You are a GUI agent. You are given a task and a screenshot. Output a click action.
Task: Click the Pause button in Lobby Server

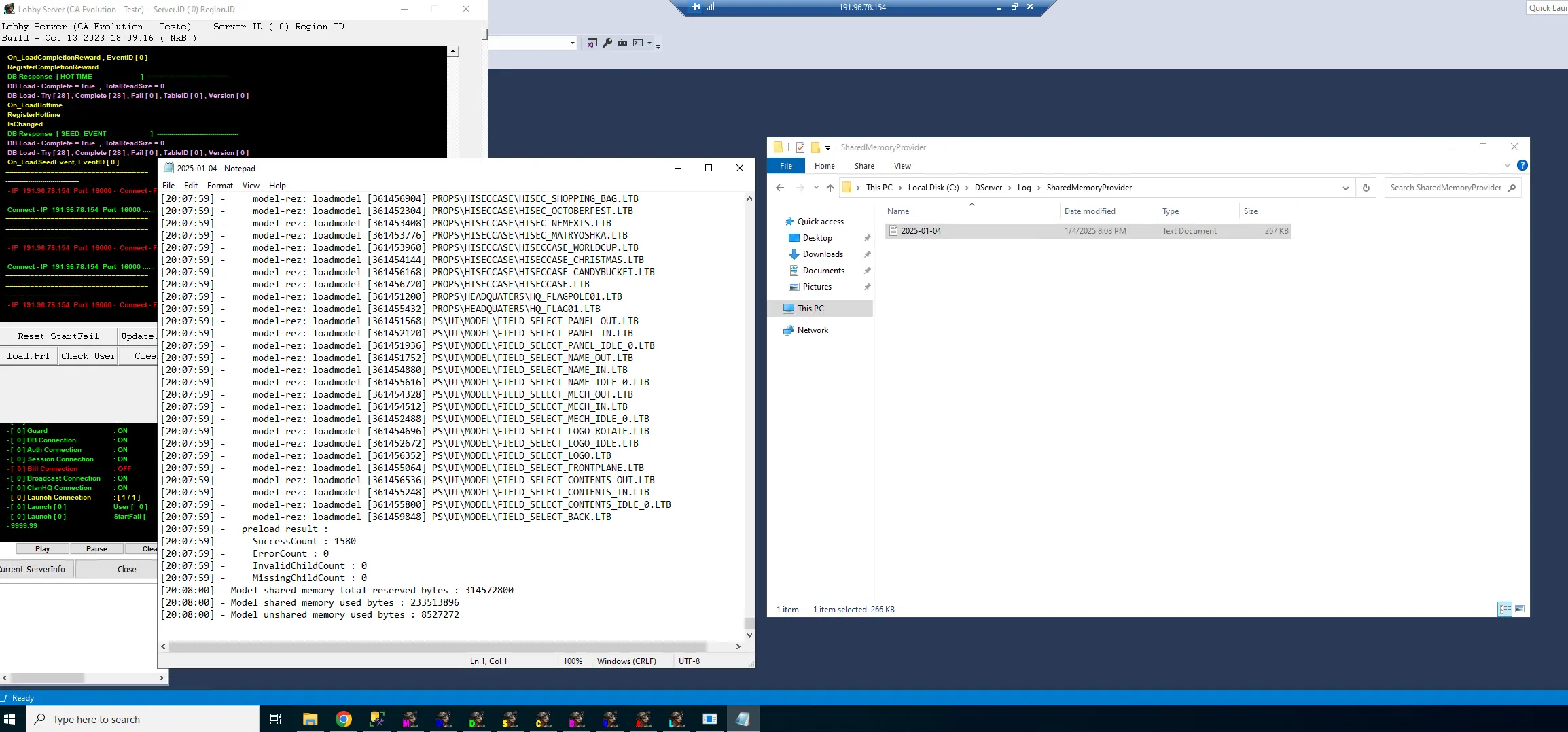point(96,548)
